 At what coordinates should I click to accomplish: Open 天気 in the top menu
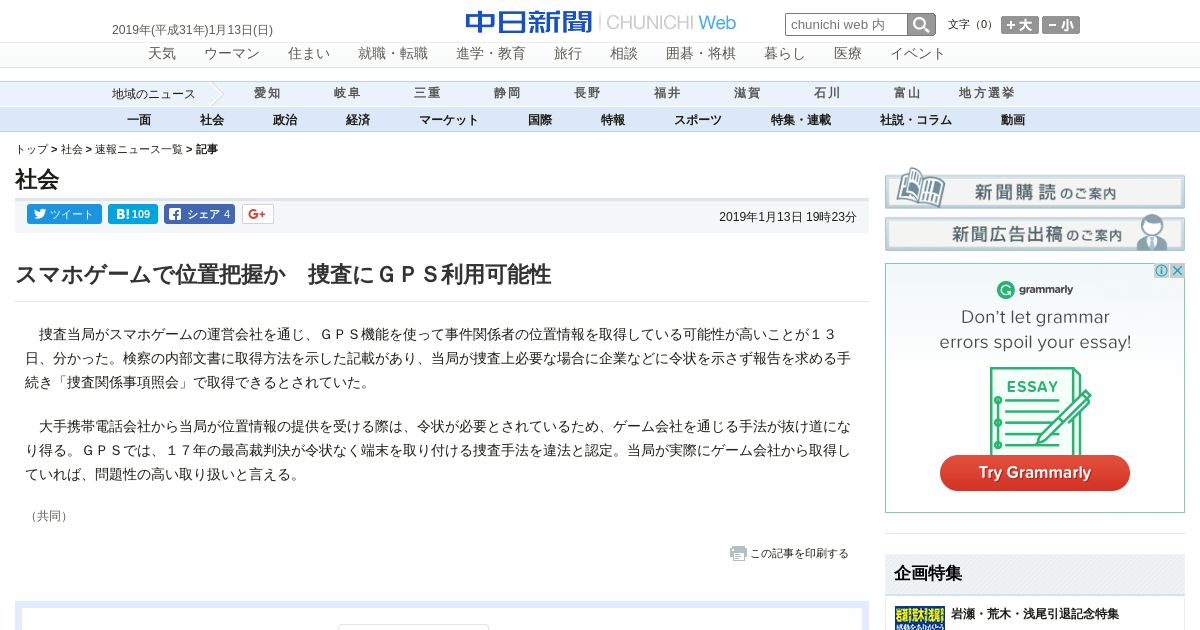[162, 54]
